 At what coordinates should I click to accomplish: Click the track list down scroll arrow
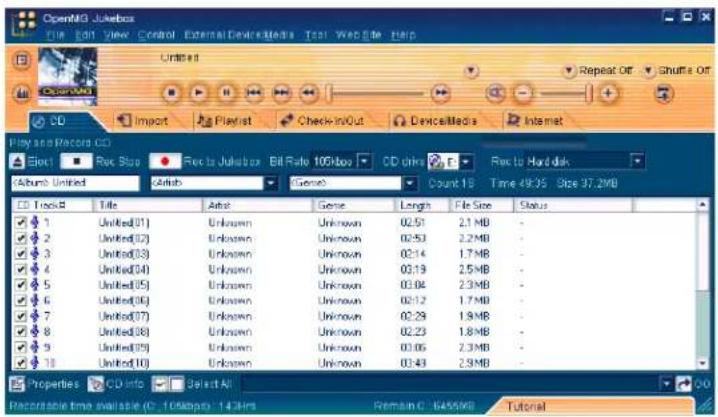pos(702,363)
